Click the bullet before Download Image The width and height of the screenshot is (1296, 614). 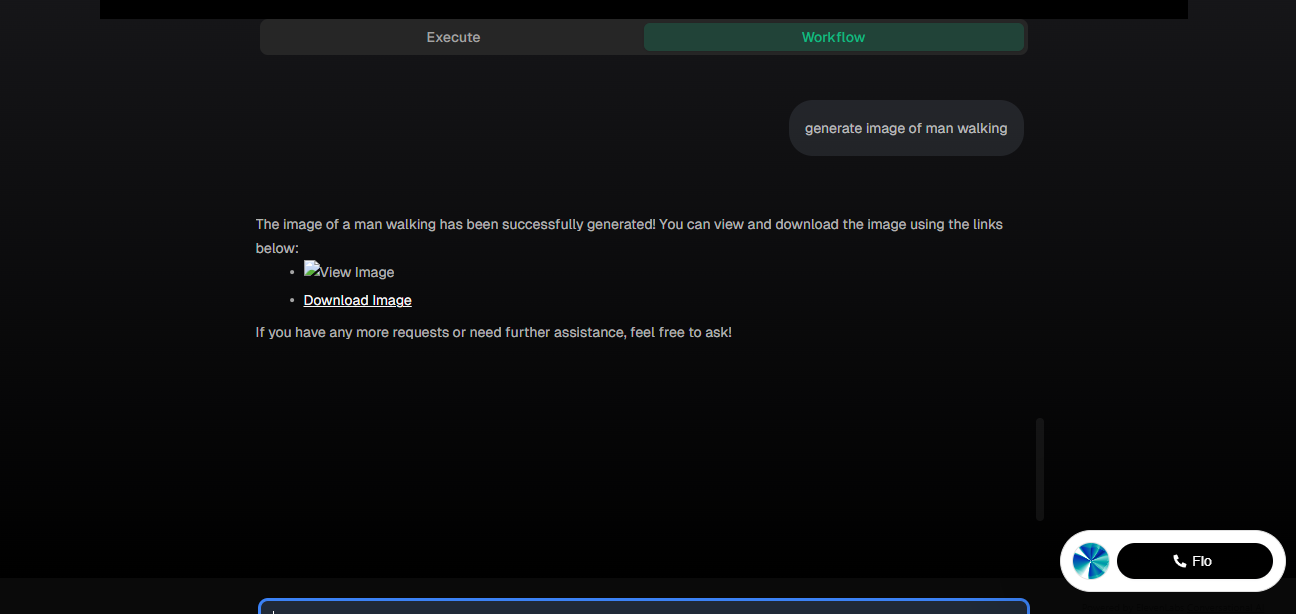point(292,300)
